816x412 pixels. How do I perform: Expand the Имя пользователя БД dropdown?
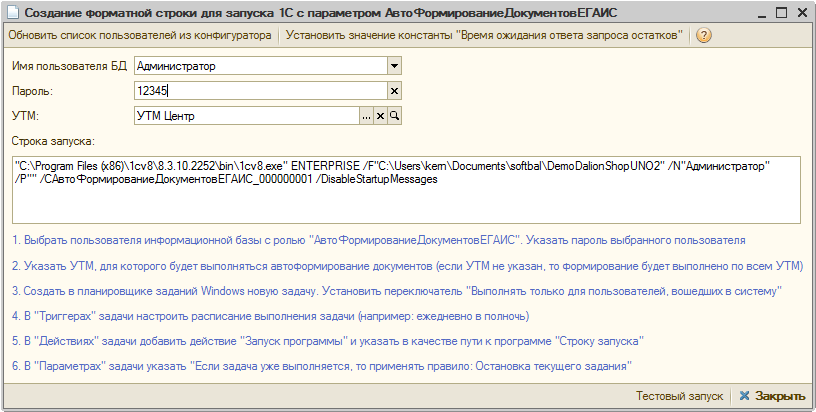pyautogui.click(x=394, y=66)
